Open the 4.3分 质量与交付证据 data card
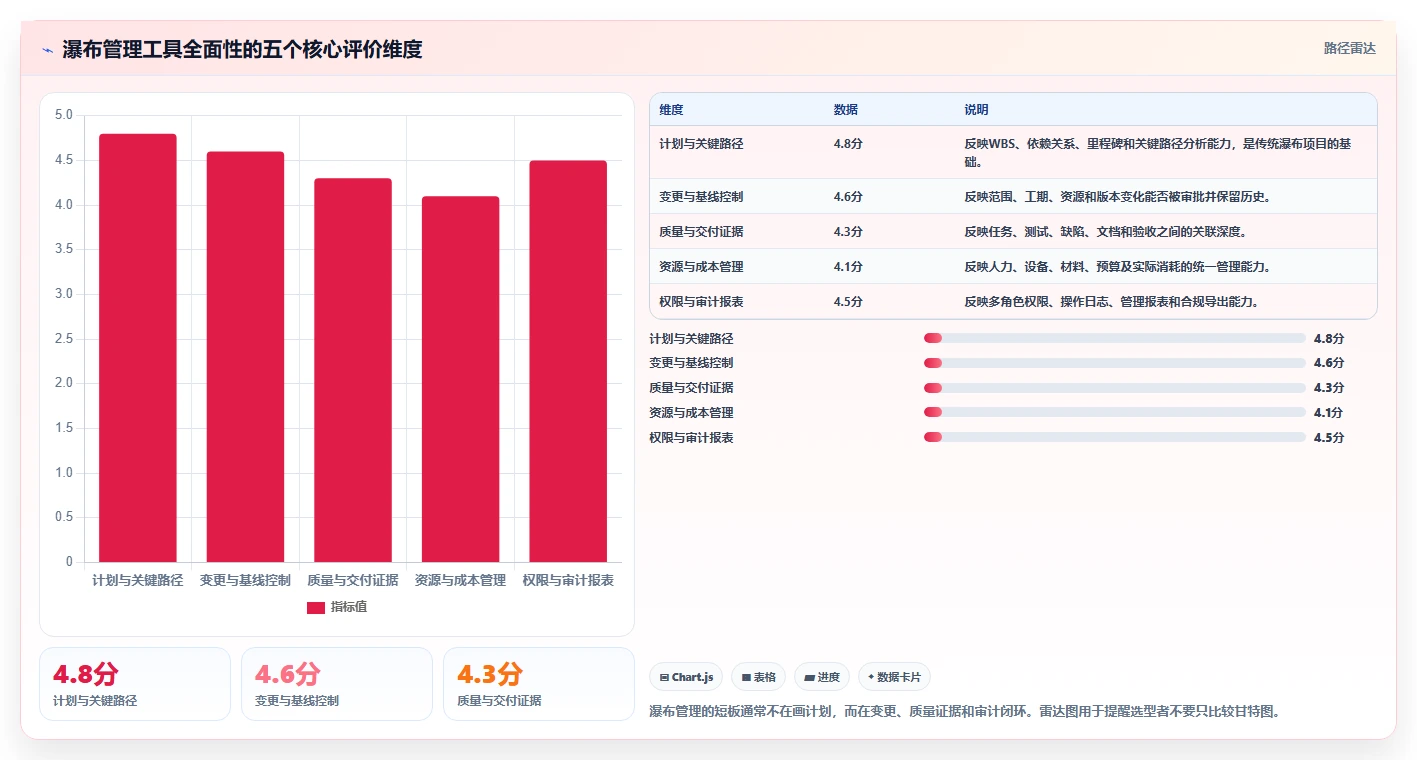 pos(539,684)
